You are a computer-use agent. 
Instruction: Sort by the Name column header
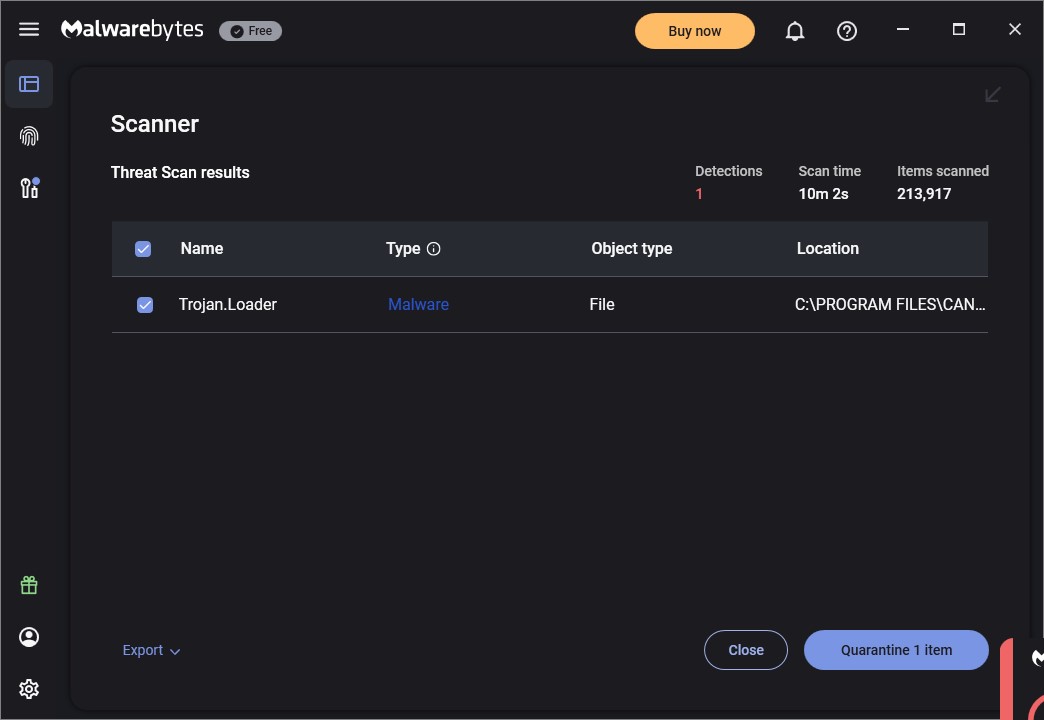click(x=202, y=249)
